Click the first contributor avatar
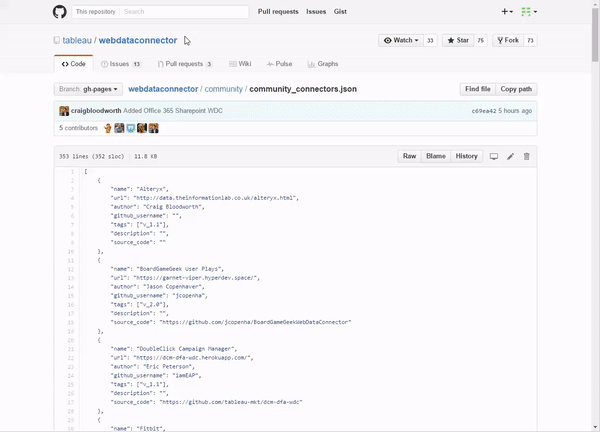 click(x=108, y=128)
